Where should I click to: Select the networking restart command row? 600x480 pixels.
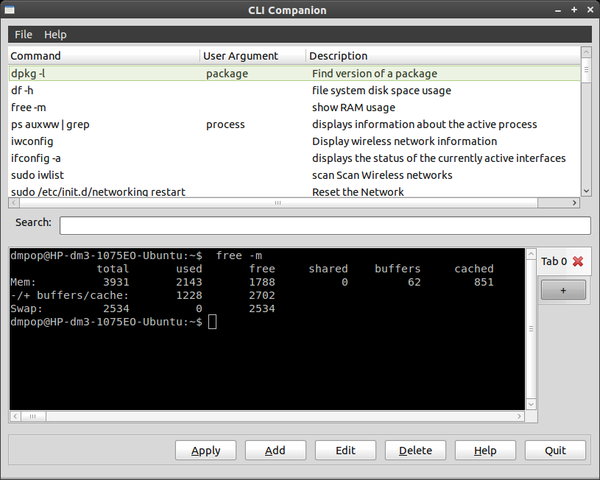294,191
